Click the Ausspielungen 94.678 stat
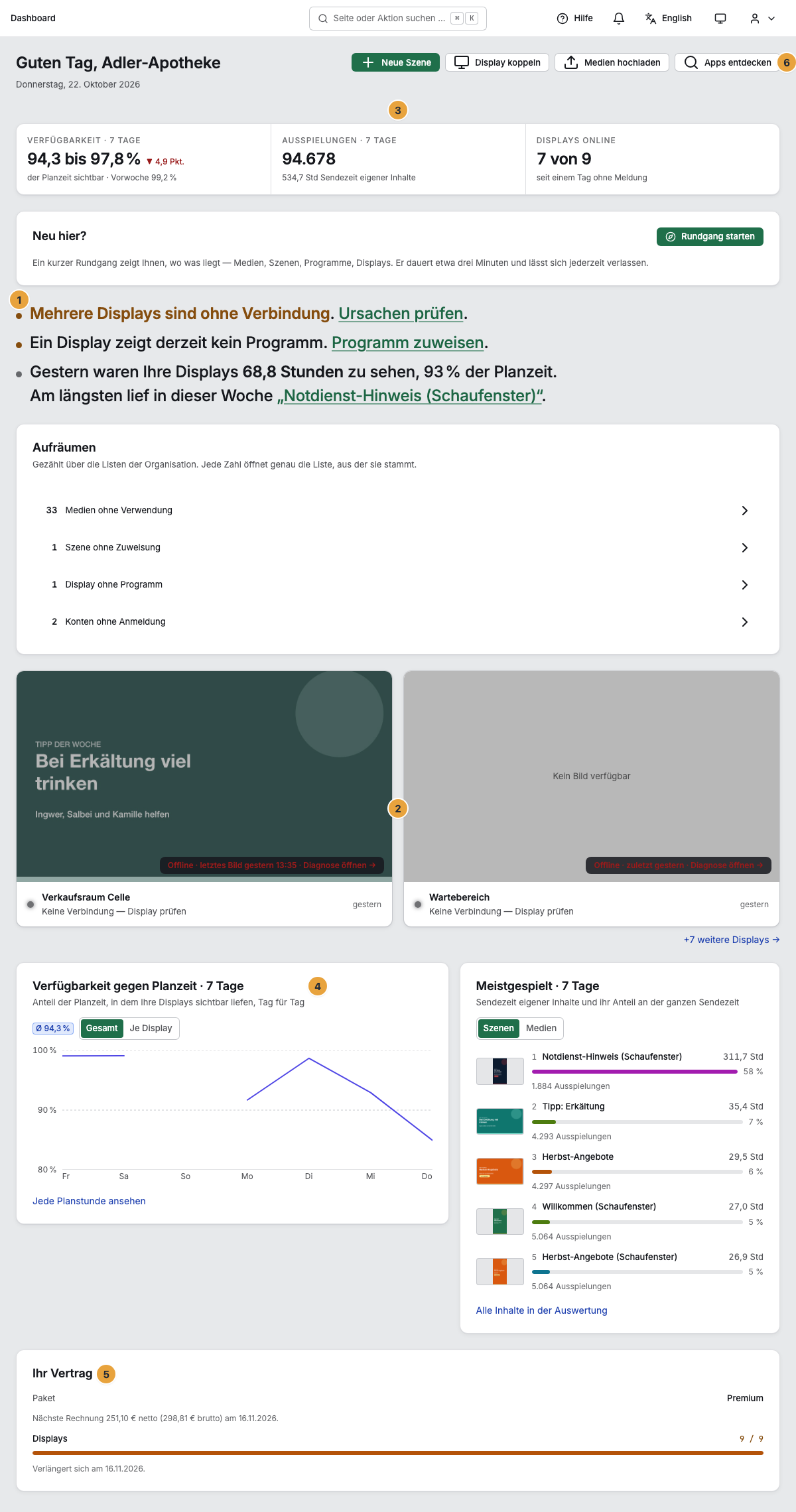Viewport: 796px width, 1512px height. pyautogui.click(x=398, y=159)
